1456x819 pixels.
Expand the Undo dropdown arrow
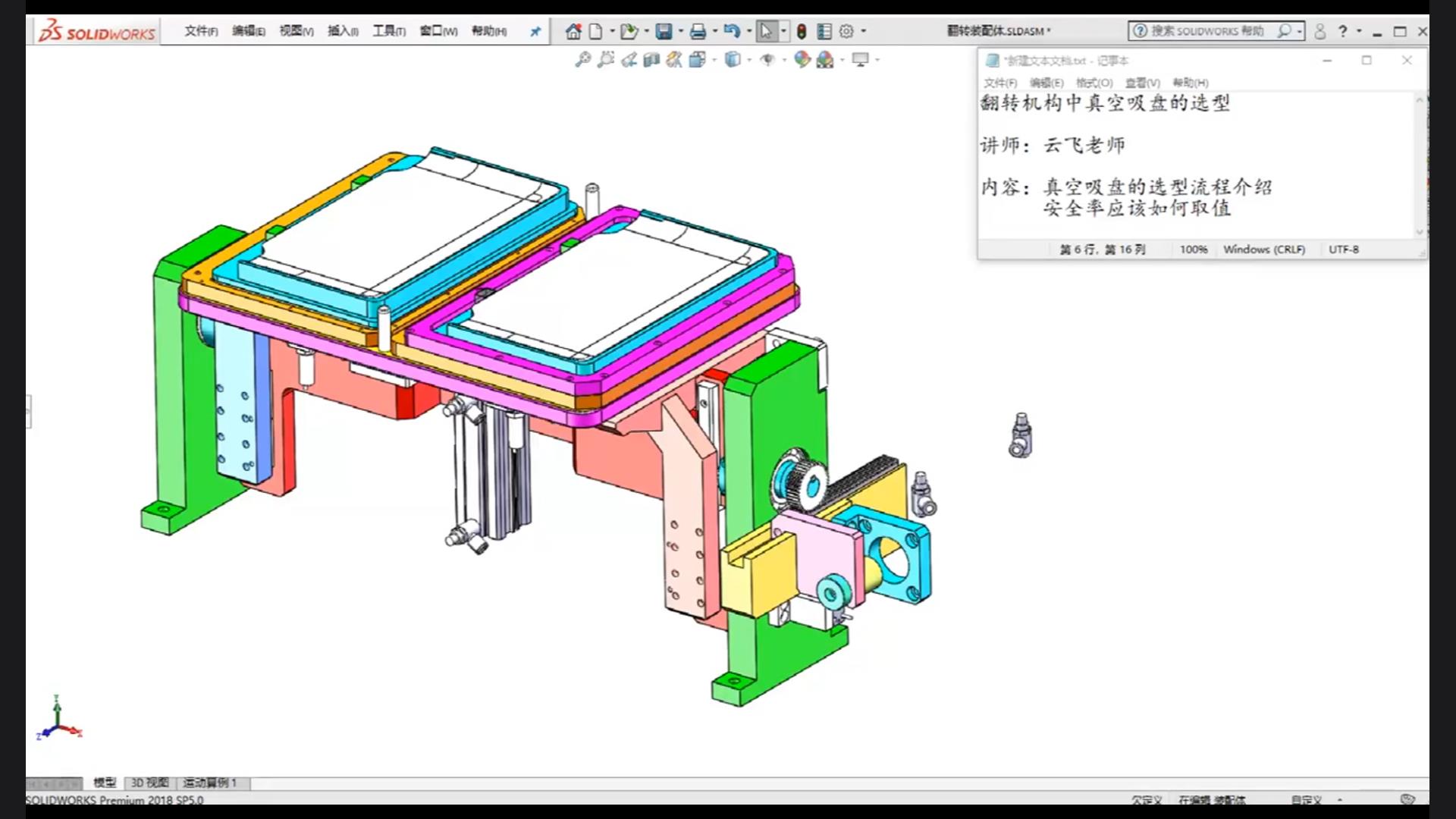(x=749, y=31)
